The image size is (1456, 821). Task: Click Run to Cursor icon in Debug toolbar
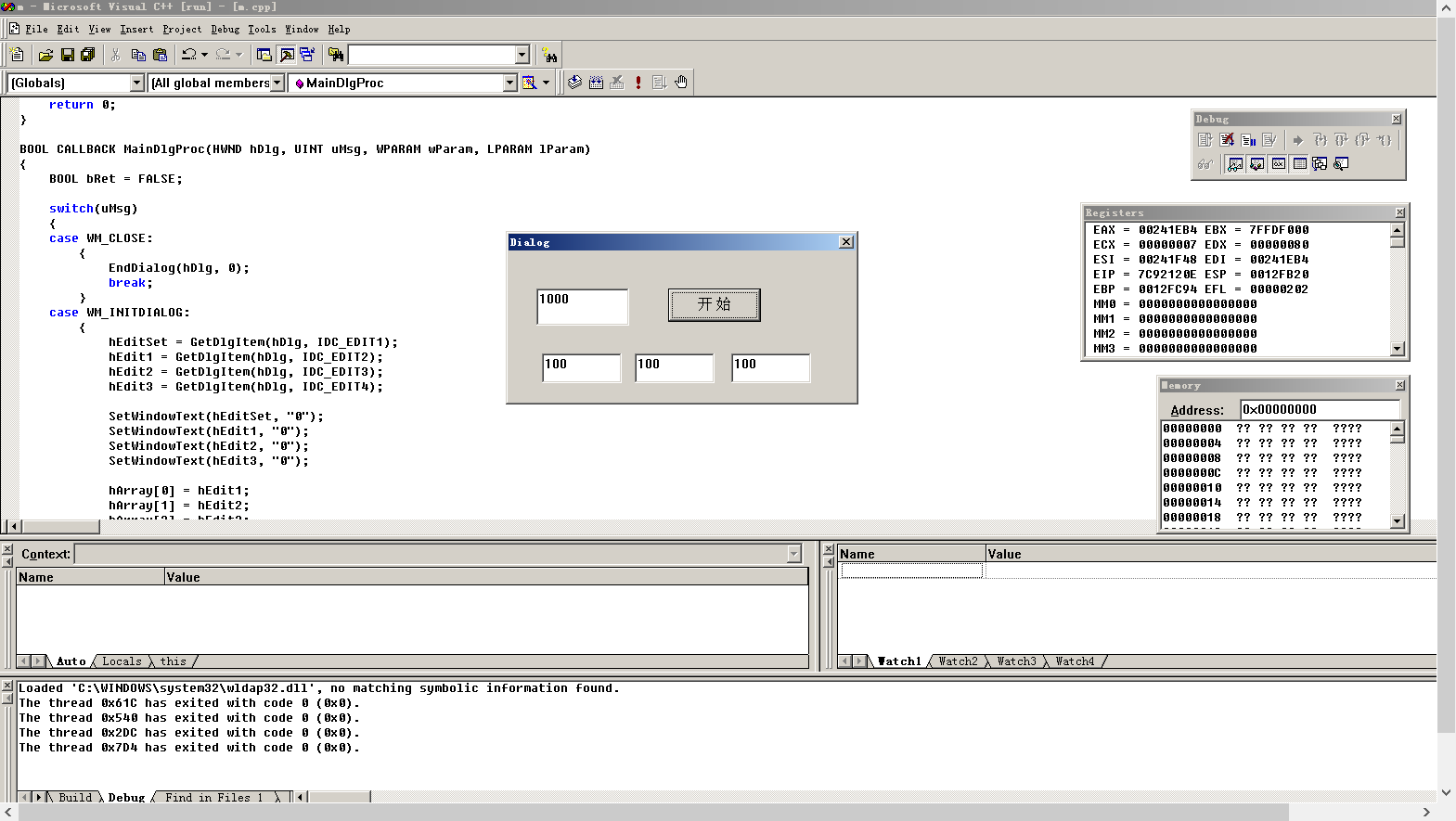tap(1384, 140)
